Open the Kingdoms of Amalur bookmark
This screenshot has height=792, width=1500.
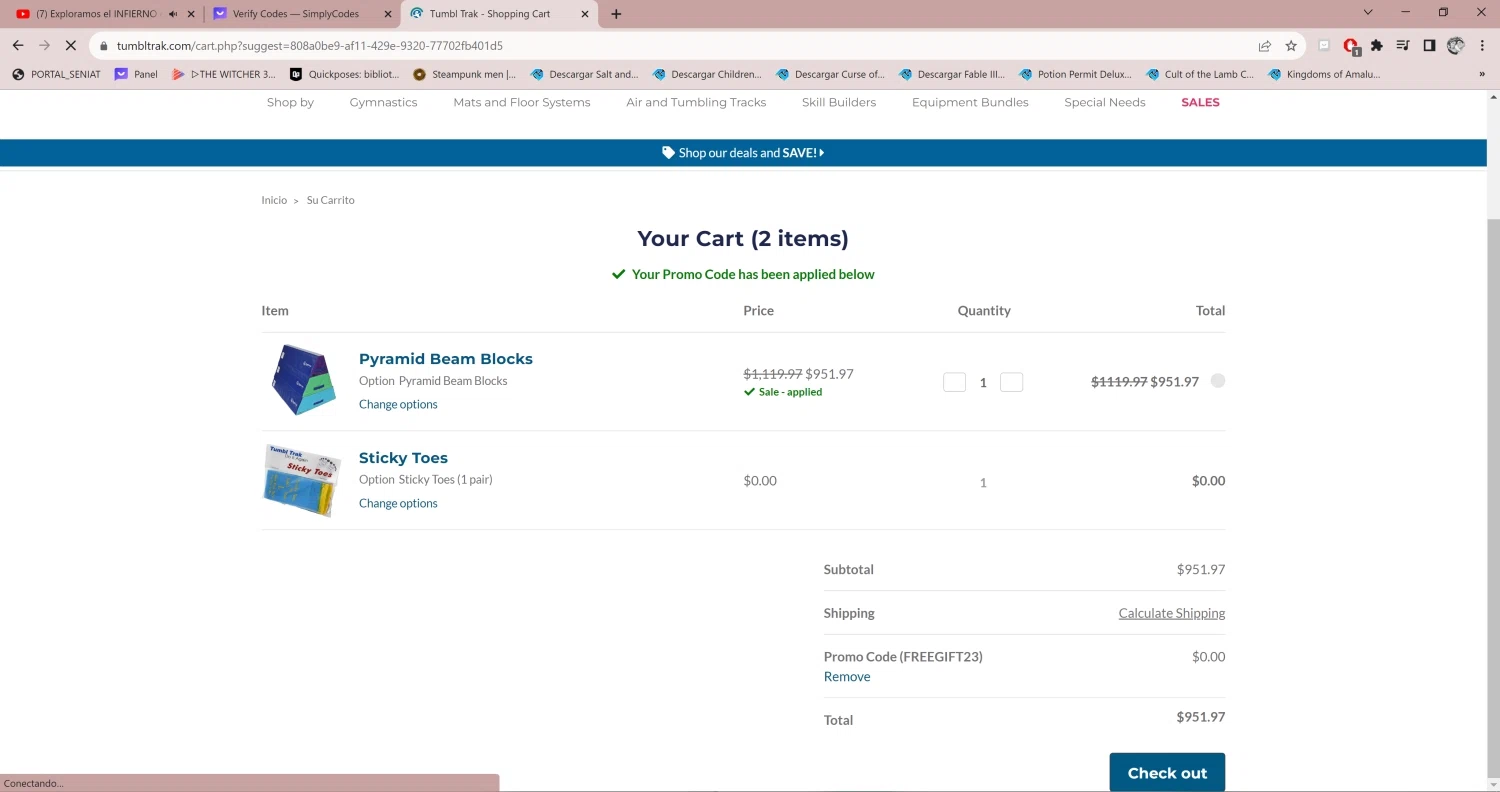(1324, 74)
